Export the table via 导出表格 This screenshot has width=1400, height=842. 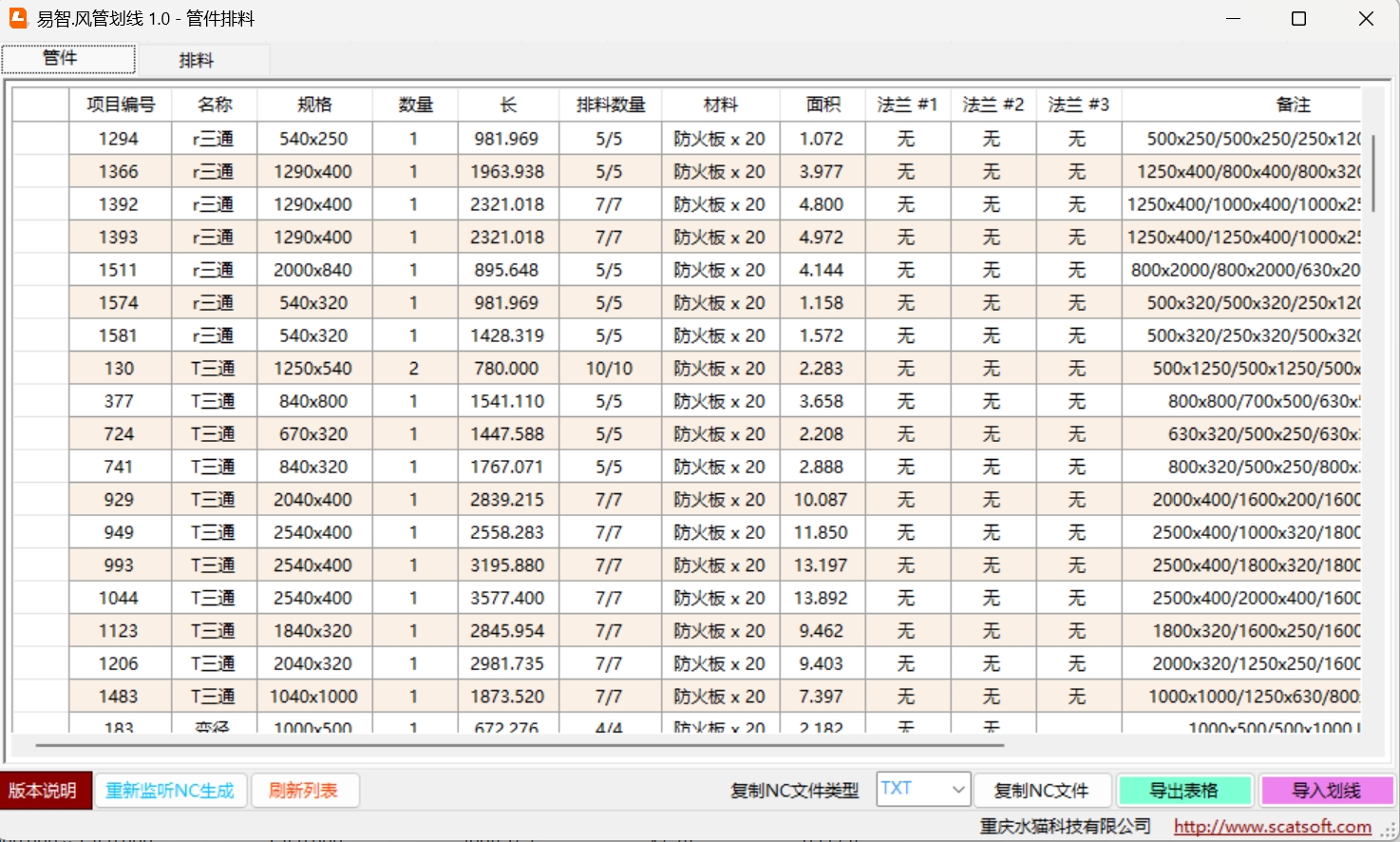click(x=1183, y=791)
